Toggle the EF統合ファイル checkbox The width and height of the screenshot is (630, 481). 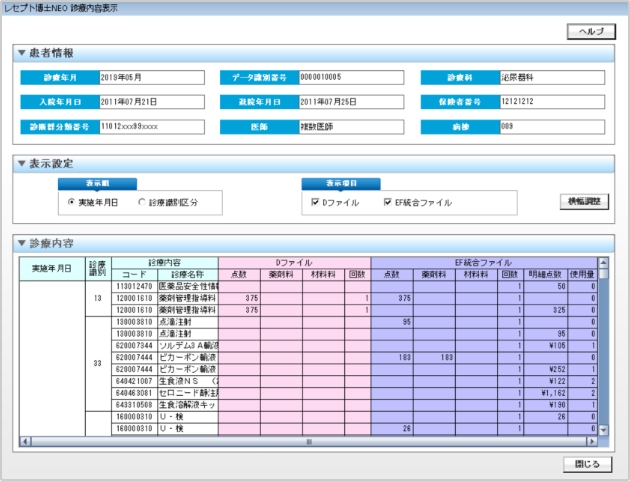387,202
